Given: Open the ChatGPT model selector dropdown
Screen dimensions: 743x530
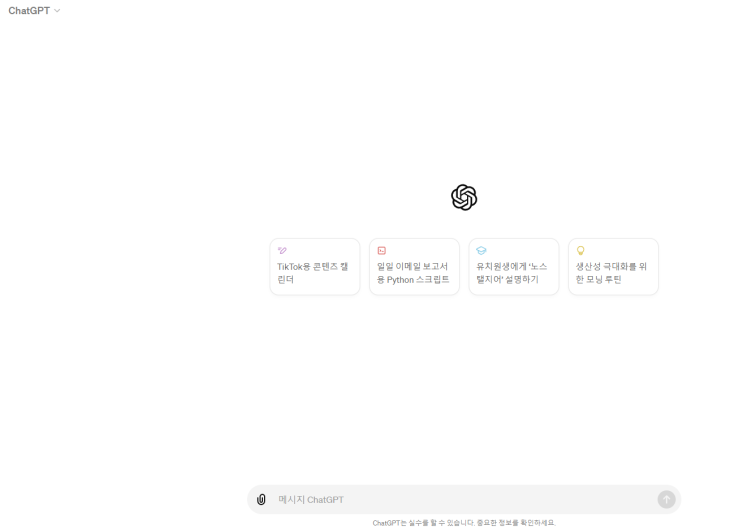Looking at the screenshot, I should (34, 10).
